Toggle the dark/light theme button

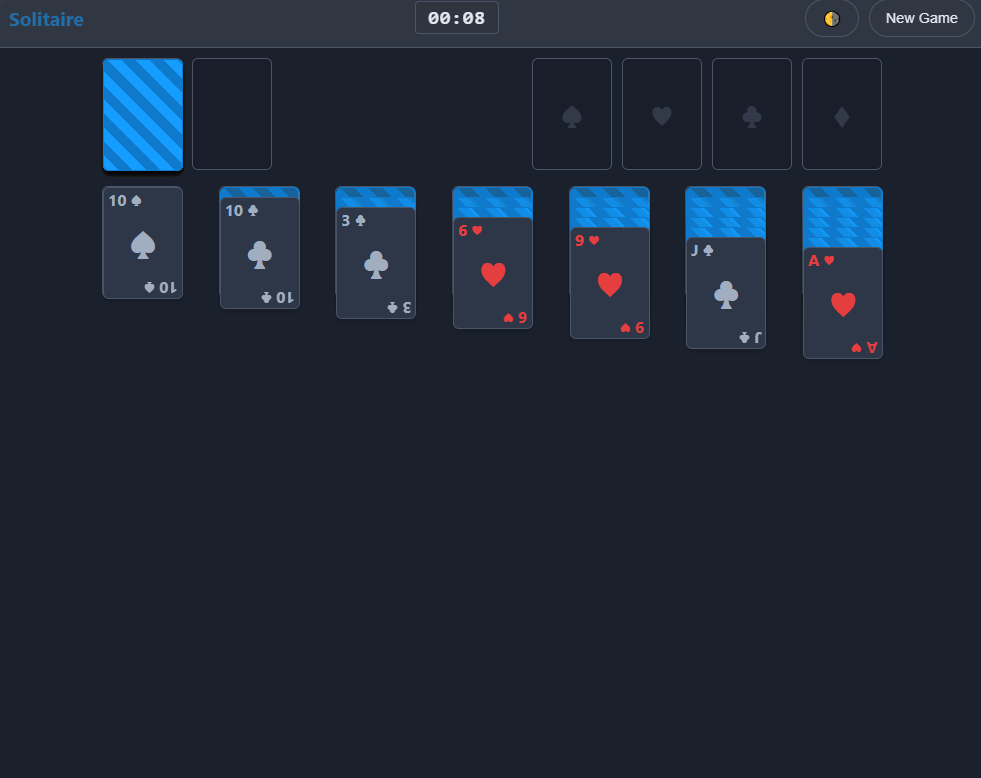[x=831, y=18]
